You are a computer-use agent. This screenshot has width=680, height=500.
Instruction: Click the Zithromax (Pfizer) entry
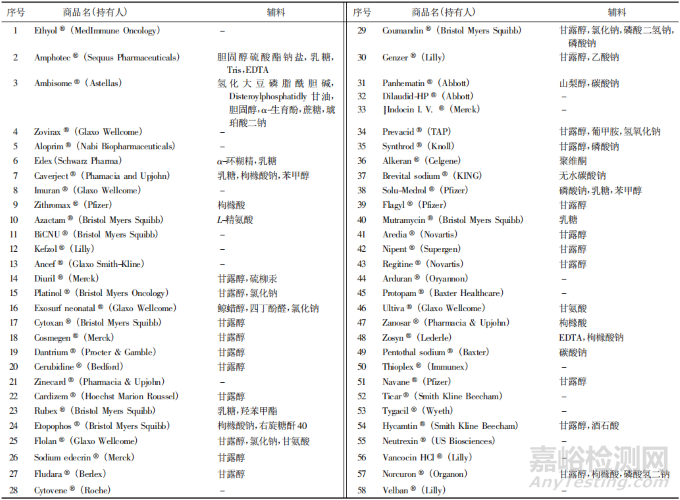pyautogui.click(x=82, y=204)
